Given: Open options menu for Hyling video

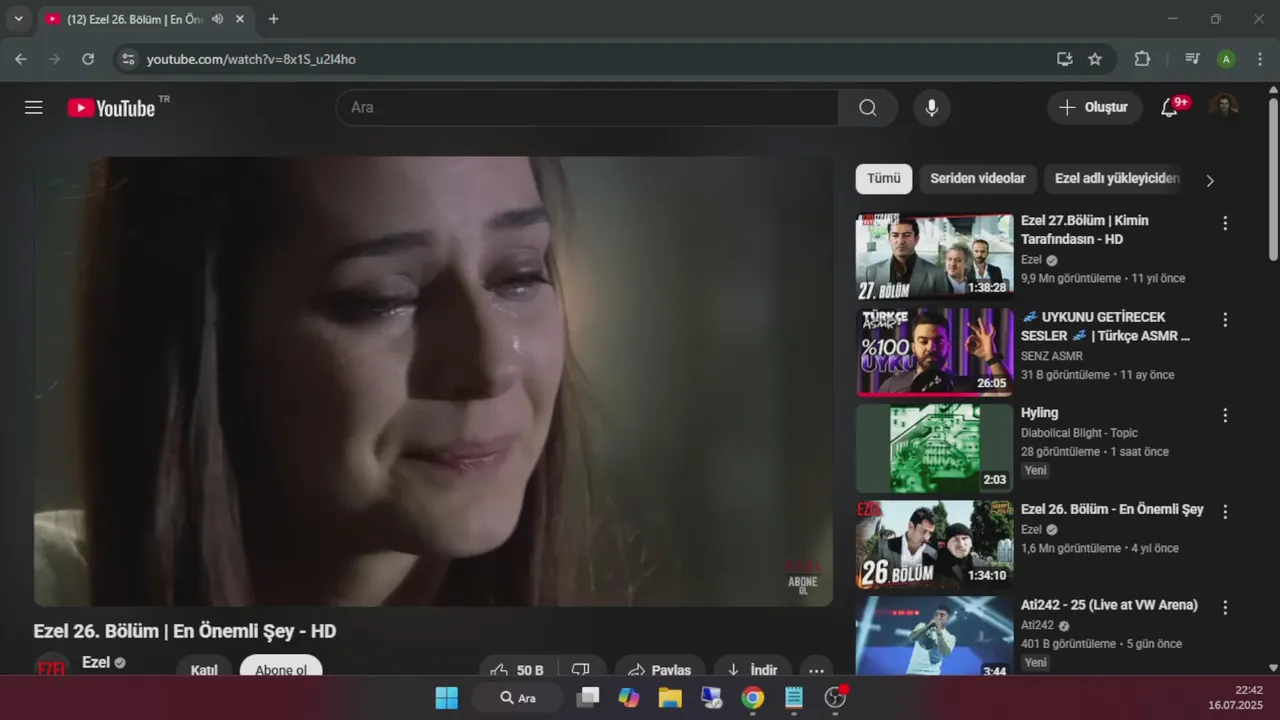Looking at the screenshot, I should 1225,415.
